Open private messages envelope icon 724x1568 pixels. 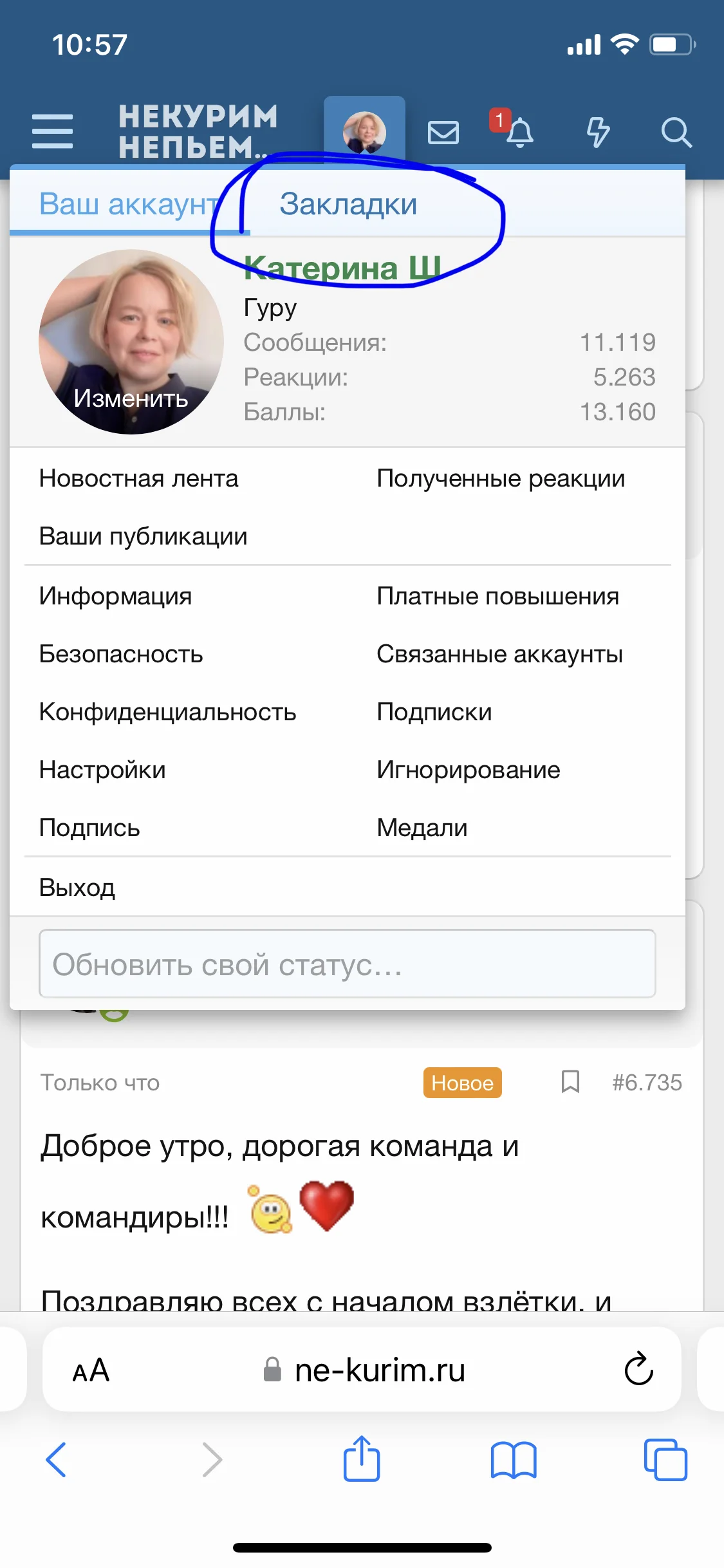443,133
